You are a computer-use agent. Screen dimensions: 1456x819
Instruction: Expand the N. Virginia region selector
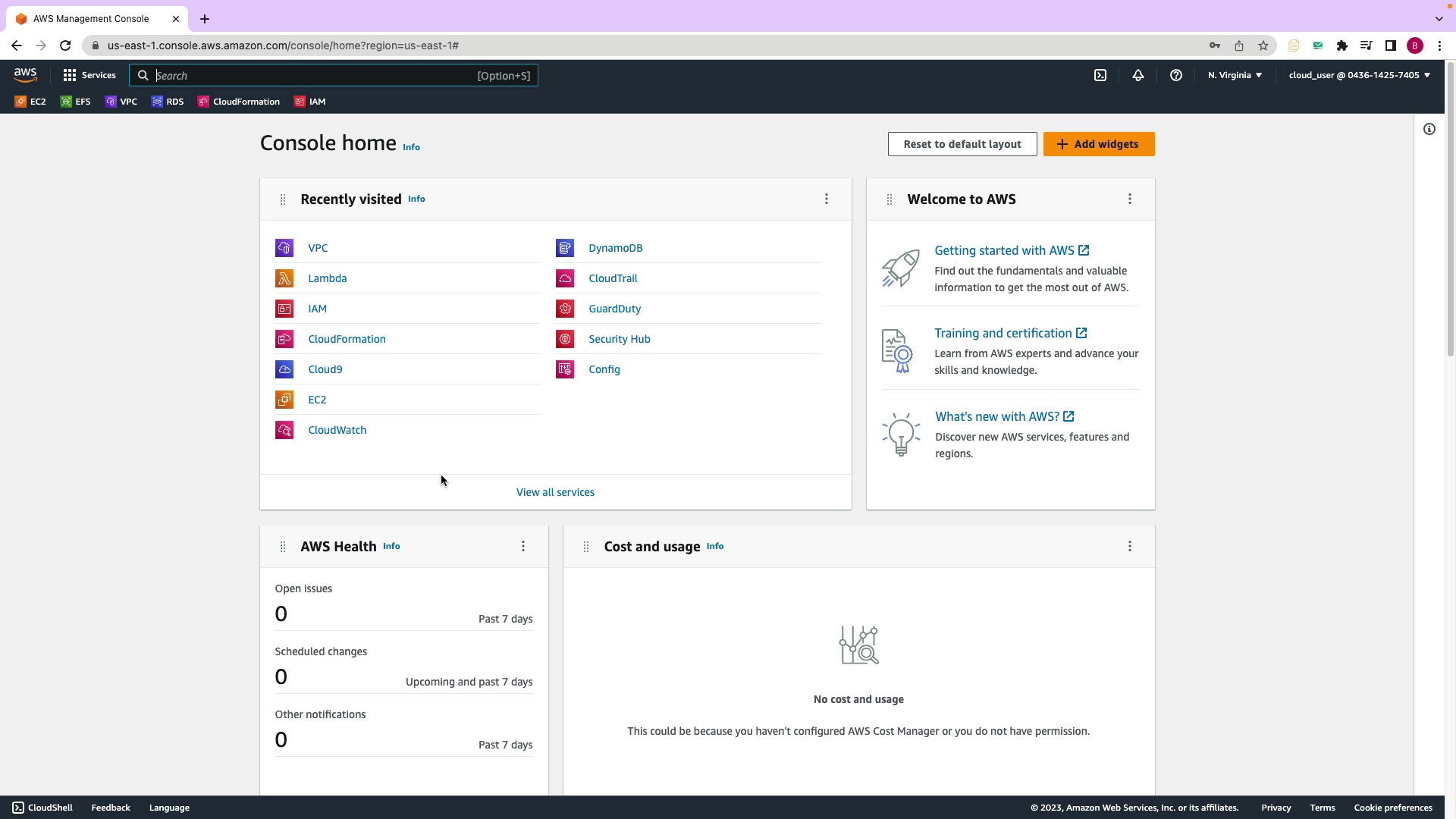tap(1235, 75)
